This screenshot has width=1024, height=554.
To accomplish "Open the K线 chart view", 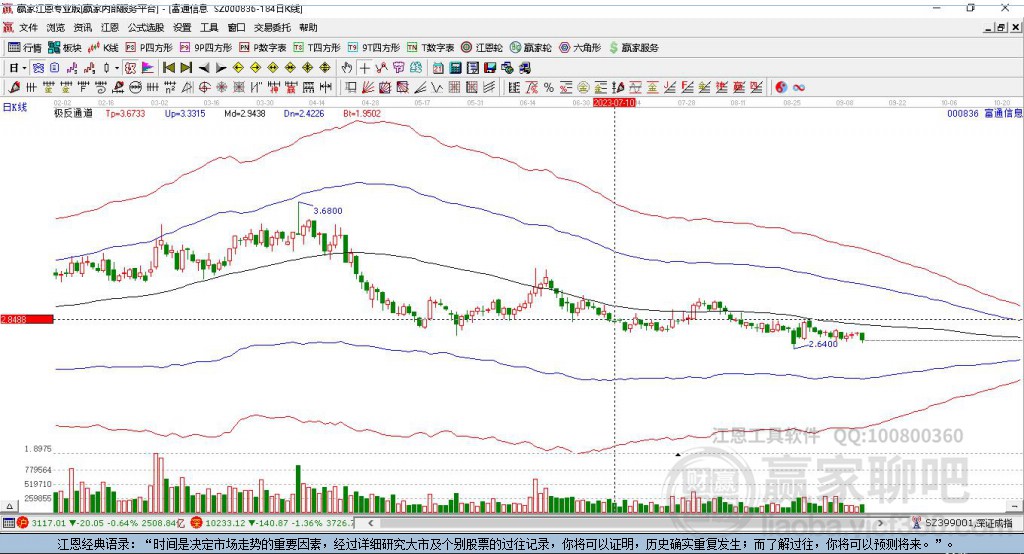I will pyautogui.click(x=103, y=48).
